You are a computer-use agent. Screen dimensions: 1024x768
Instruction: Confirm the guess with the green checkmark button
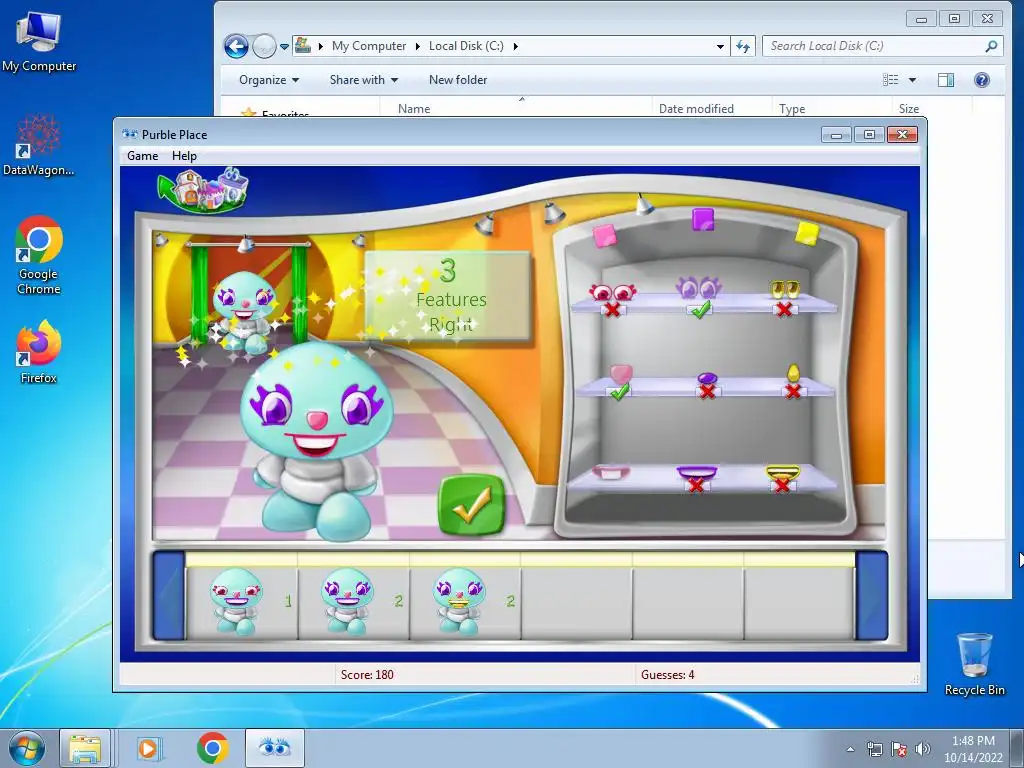click(x=472, y=505)
